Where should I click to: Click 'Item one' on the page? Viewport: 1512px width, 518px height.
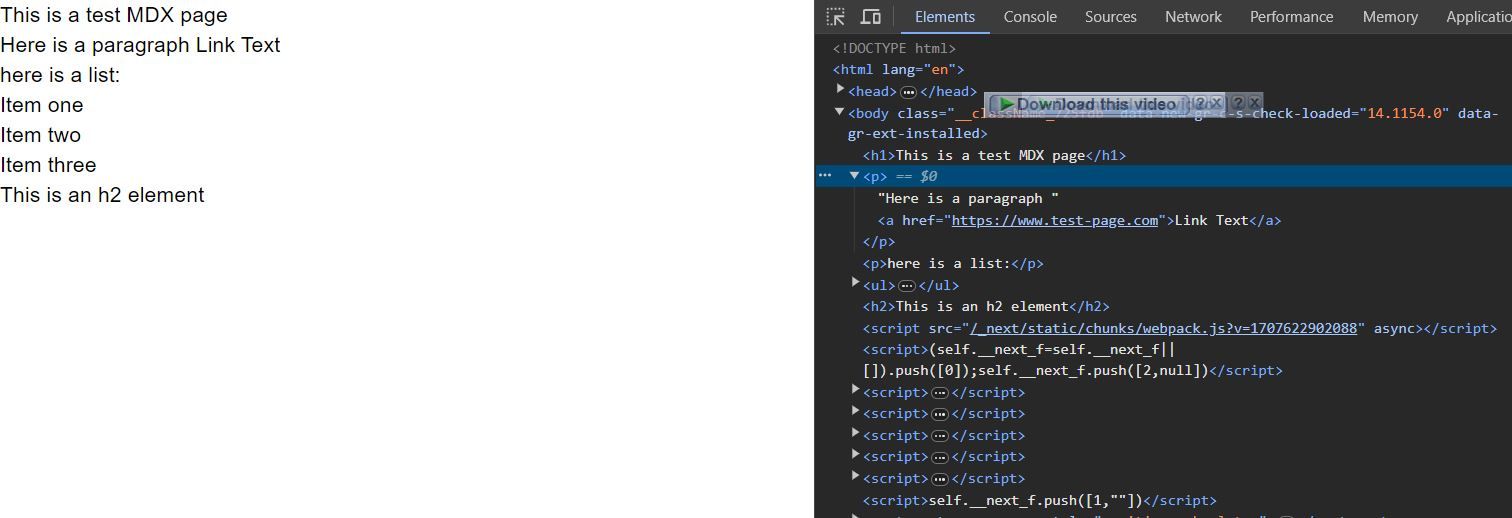coord(42,105)
